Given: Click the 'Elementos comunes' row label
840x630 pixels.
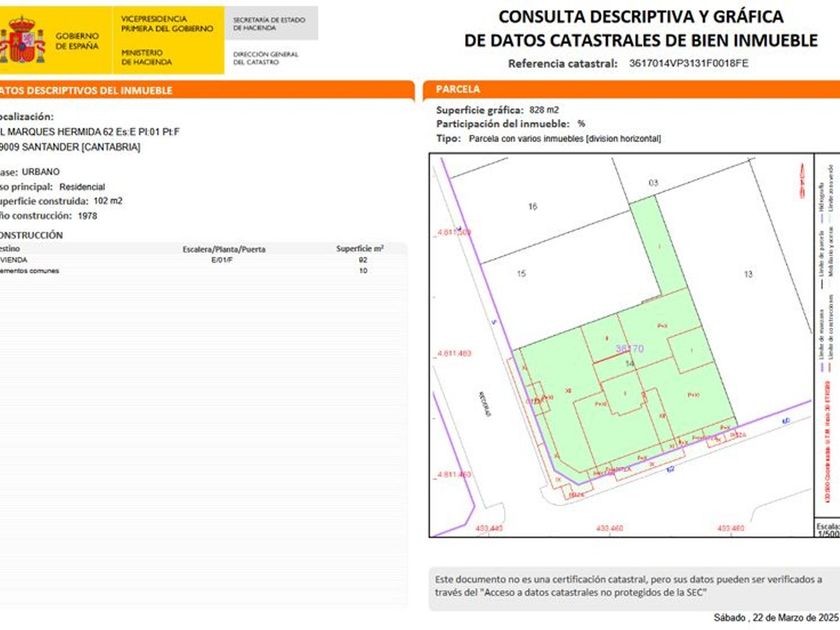Looking at the screenshot, I should coord(29,271).
